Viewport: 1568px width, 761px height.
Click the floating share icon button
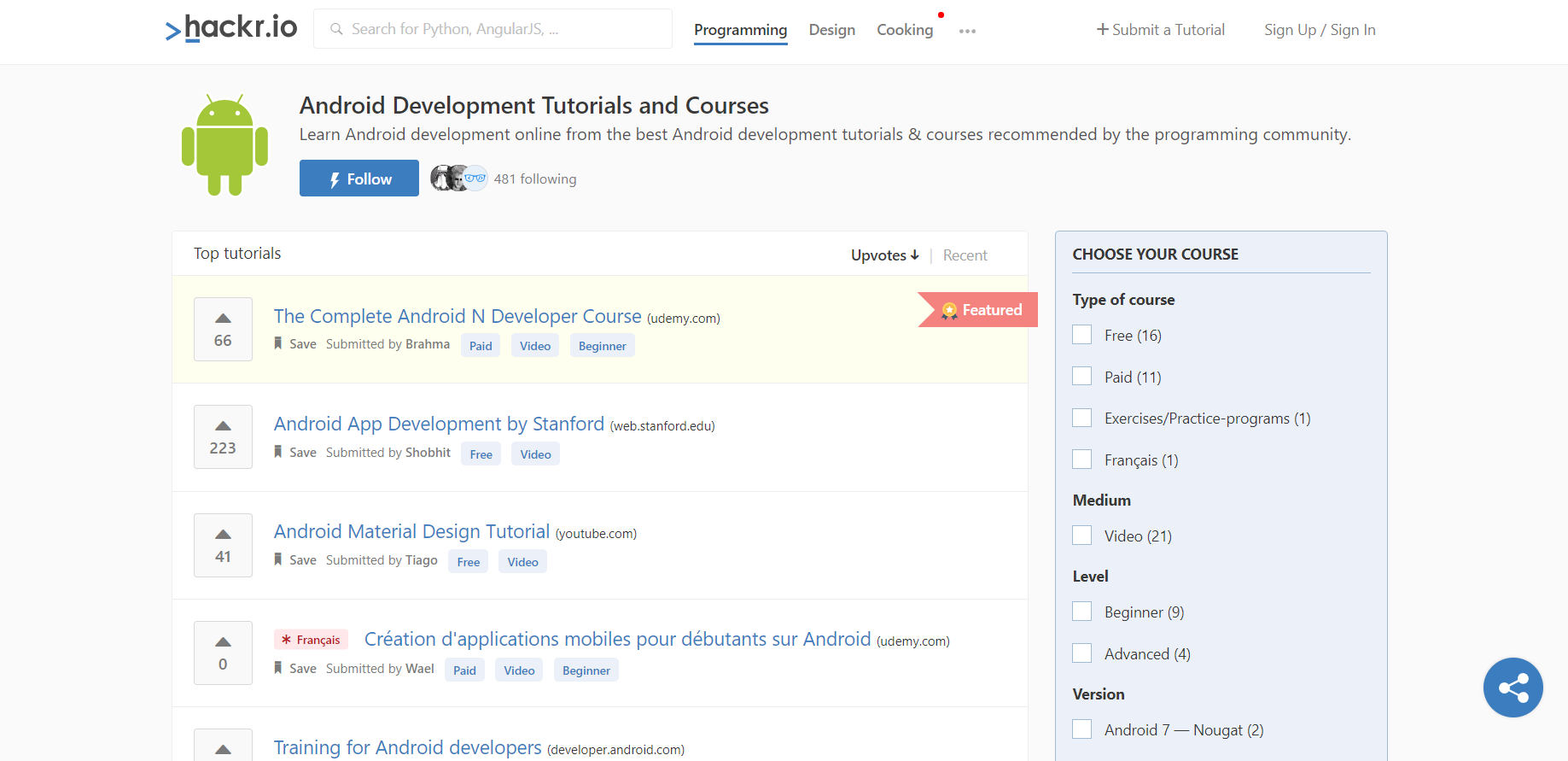(1513, 688)
